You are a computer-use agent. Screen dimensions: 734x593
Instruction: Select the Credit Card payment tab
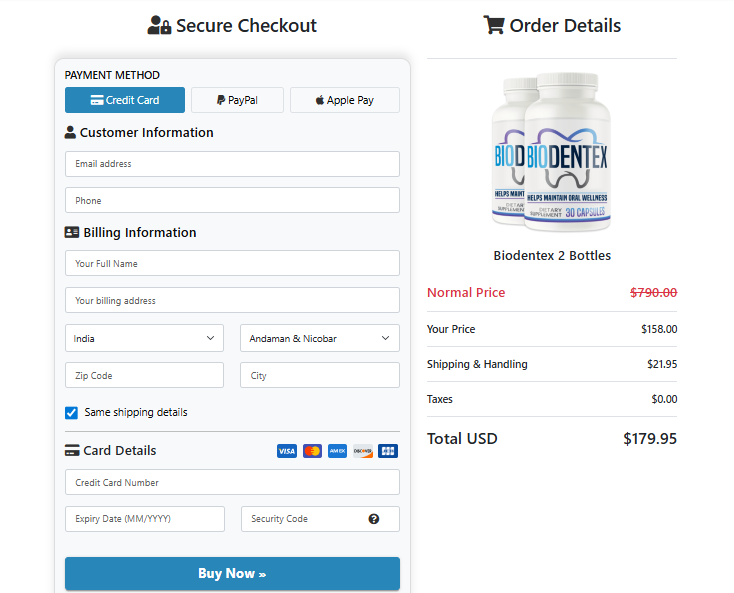pyautogui.click(x=125, y=100)
